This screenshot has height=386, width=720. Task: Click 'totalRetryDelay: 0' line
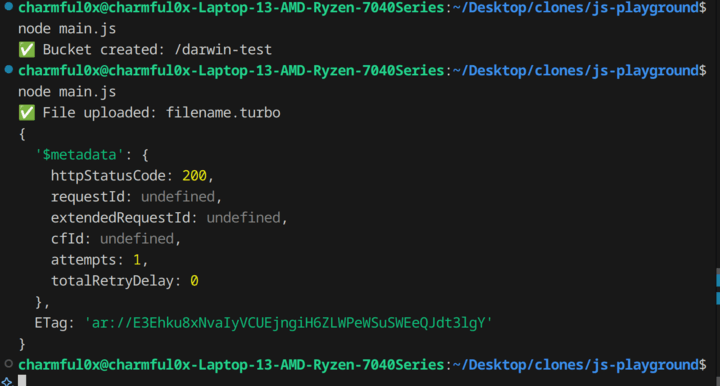124,280
